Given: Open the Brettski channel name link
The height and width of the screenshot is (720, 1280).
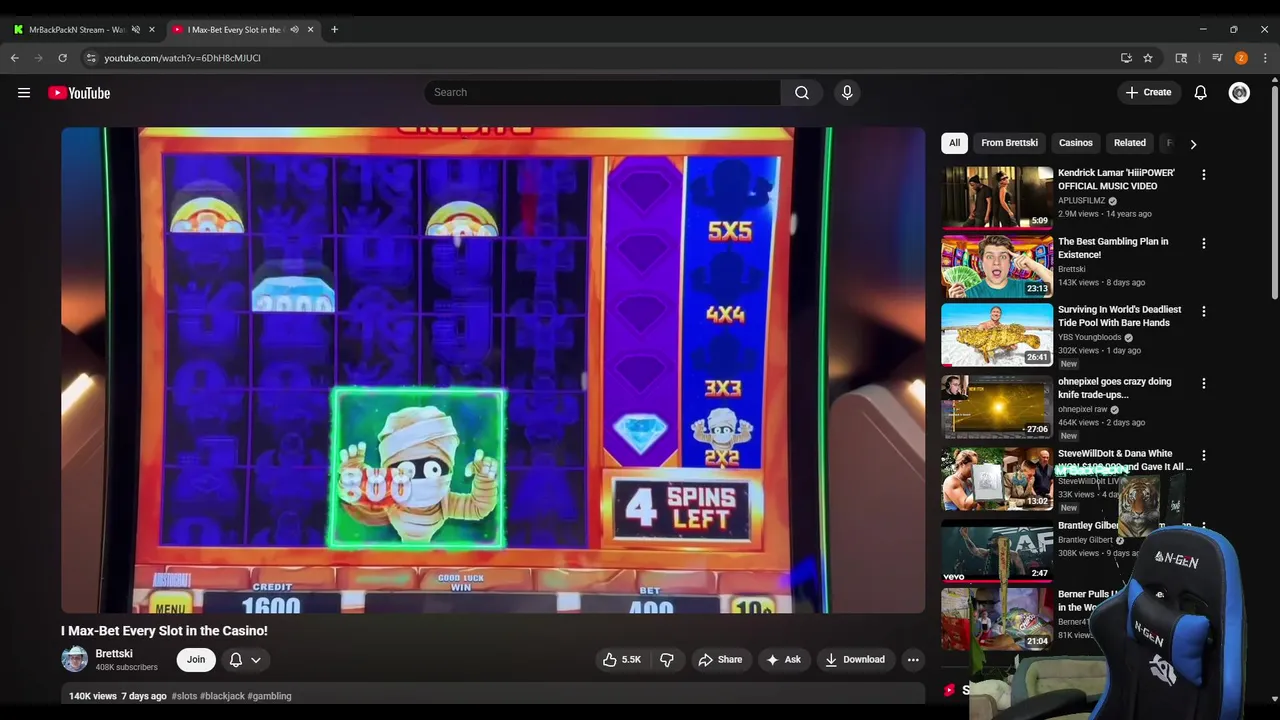Looking at the screenshot, I should [x=114, y=654].
